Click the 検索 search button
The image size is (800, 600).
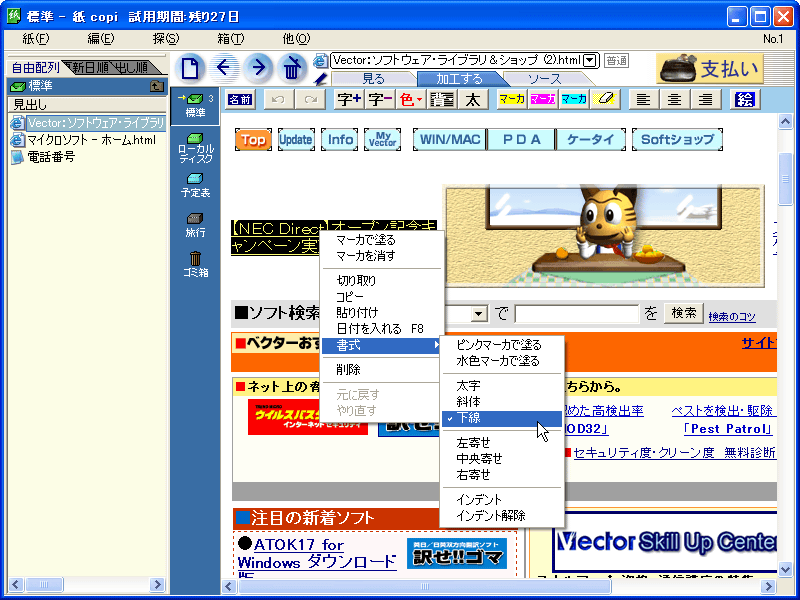click(x=684, y=313)
